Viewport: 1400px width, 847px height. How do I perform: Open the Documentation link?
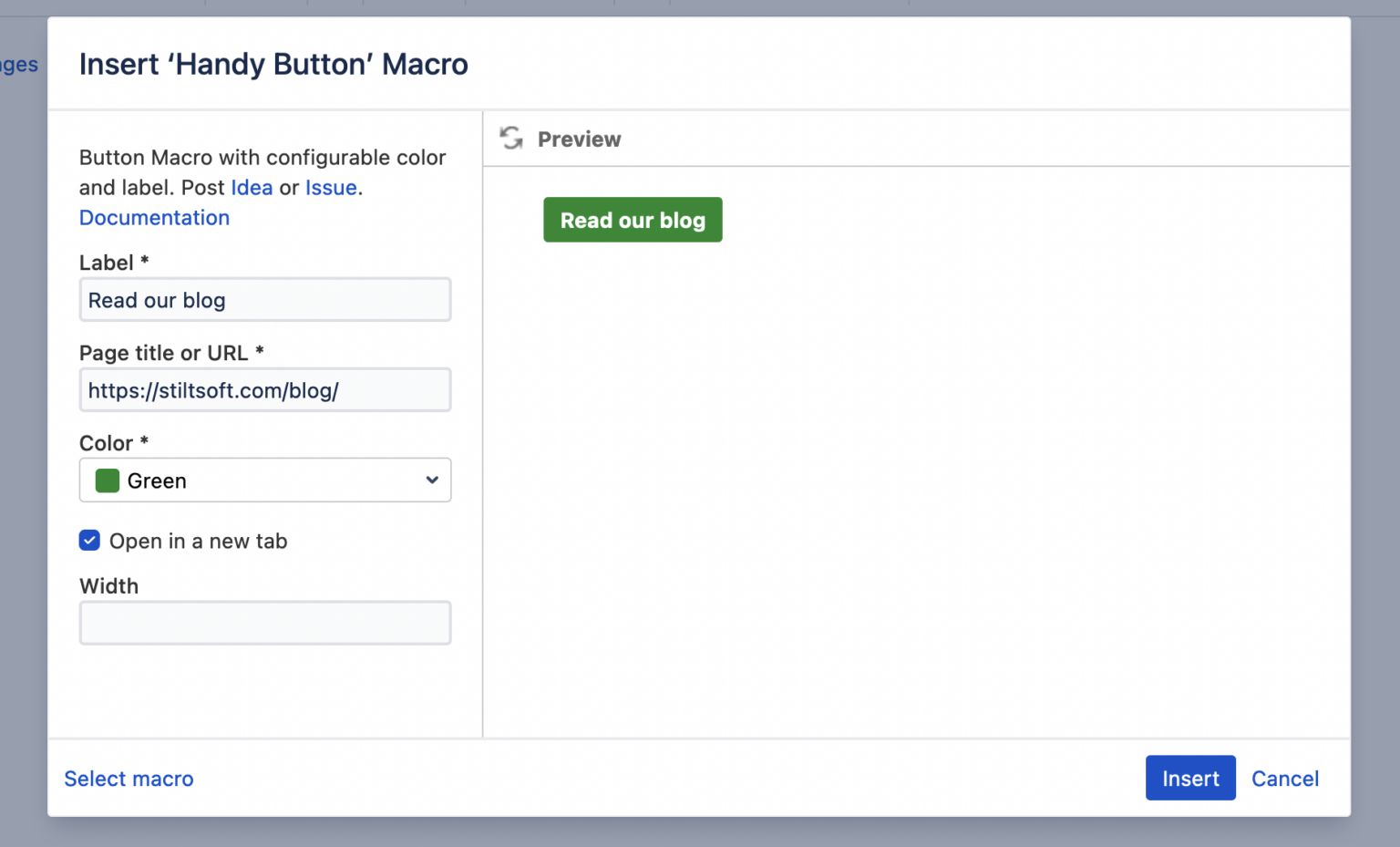tap(154, 217)
